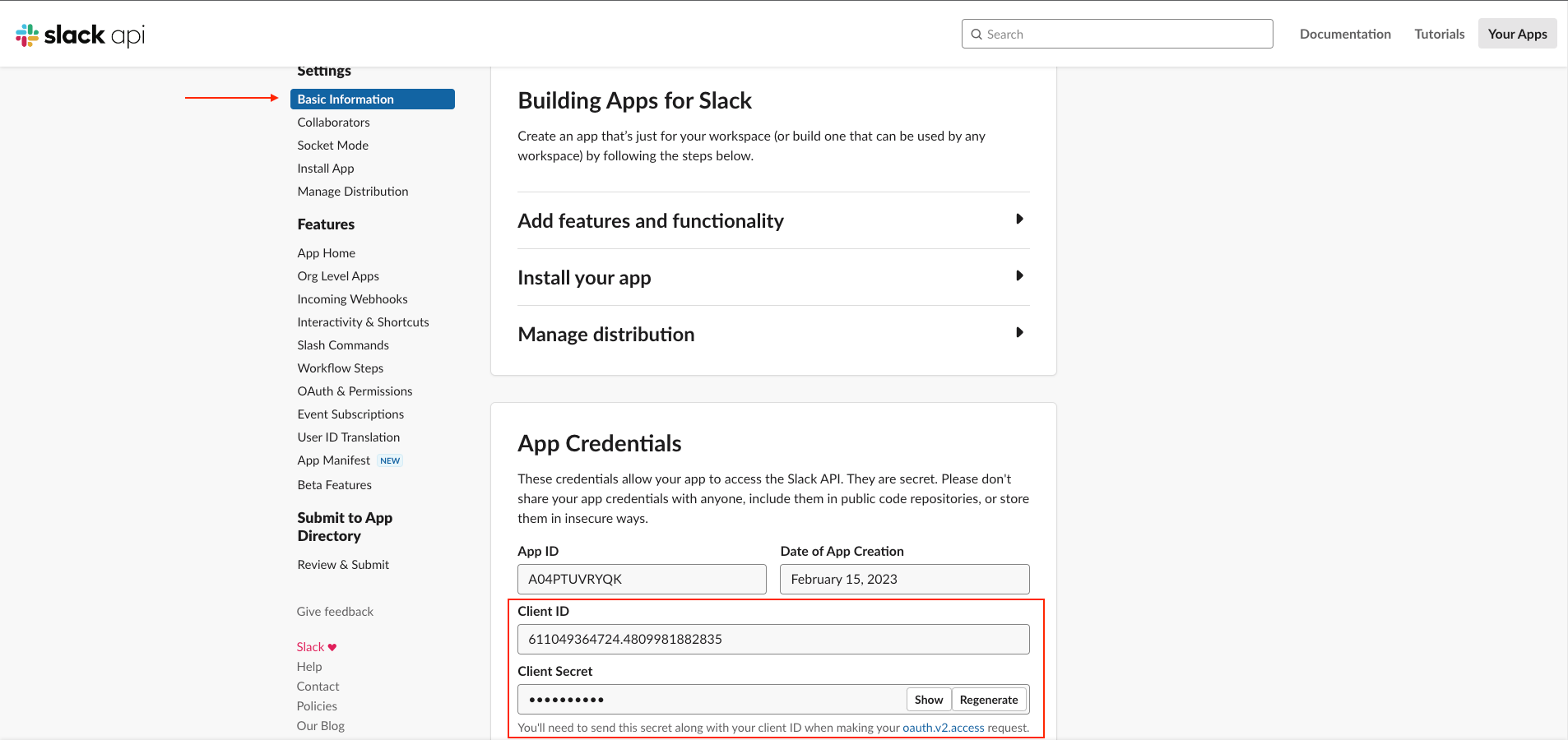The height and width of the screenshot is (740, 1568).
Task: Open Tutorials in top navigation
Action: (1439, 34)
